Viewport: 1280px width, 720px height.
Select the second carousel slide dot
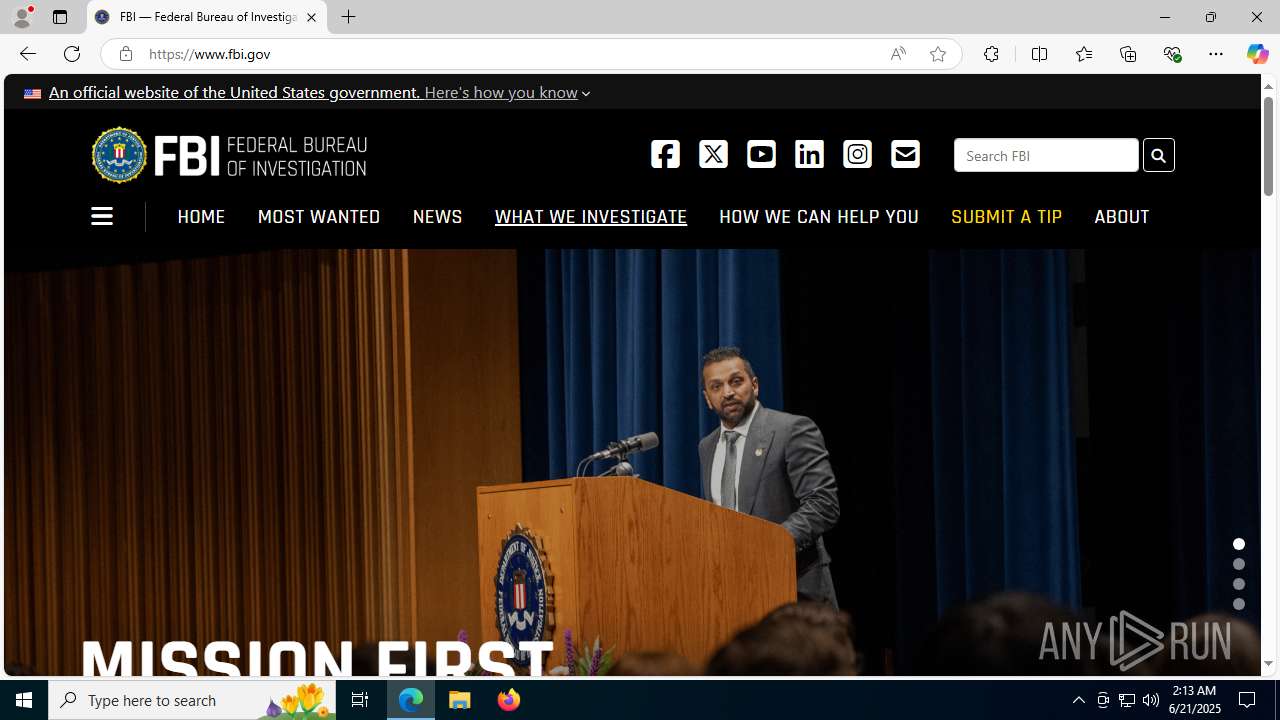(x=1239, y=564)
